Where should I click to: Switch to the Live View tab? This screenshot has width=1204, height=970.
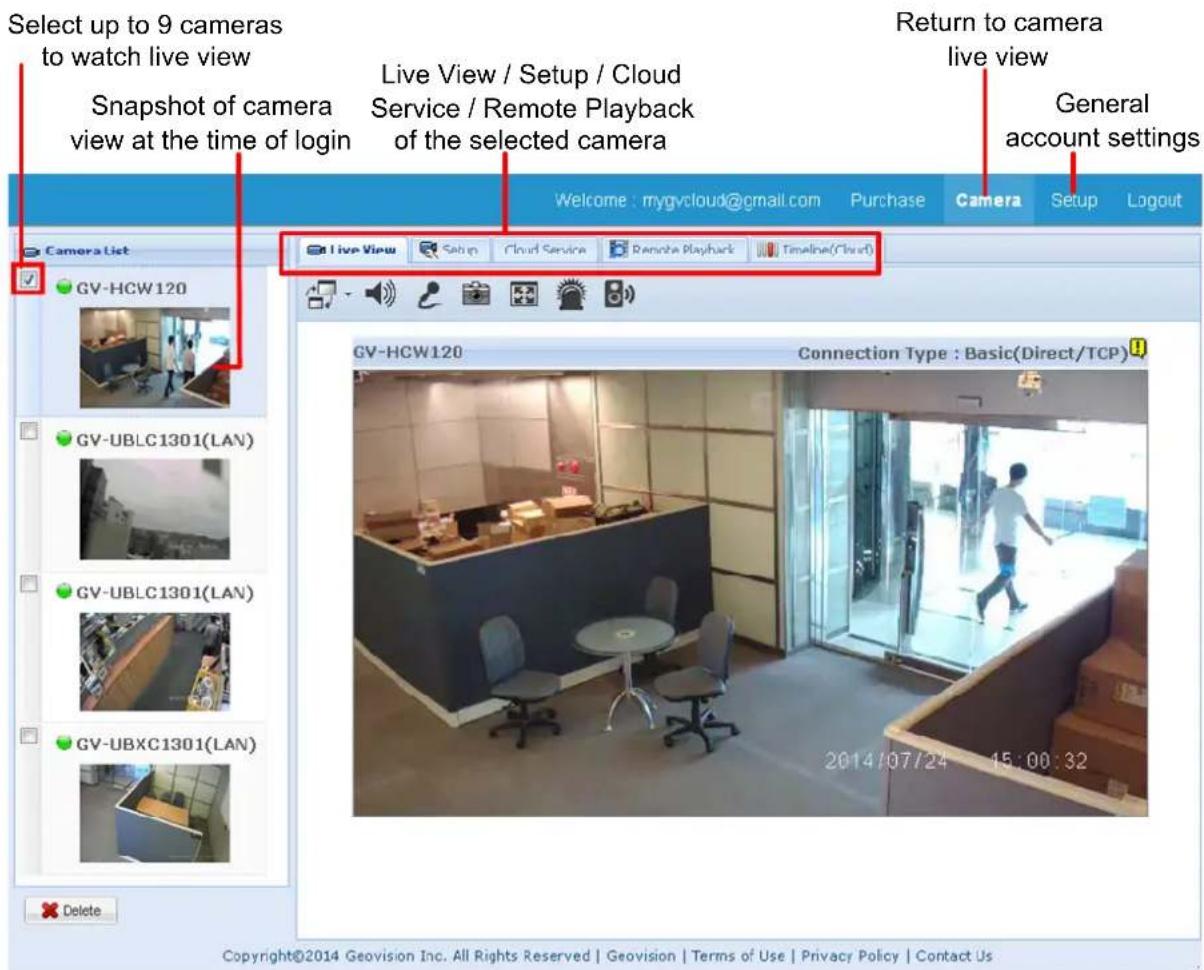(350, 249)
